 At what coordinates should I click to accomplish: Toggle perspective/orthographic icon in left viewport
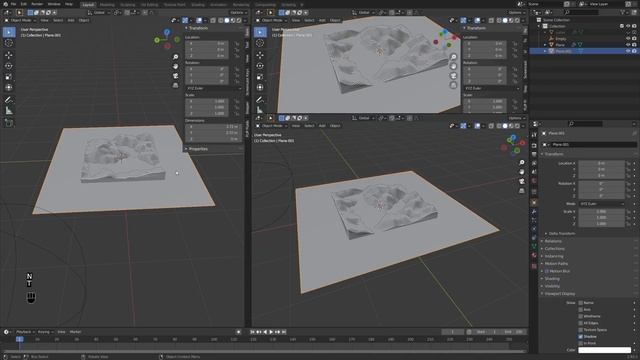click(x=176, y=85)
